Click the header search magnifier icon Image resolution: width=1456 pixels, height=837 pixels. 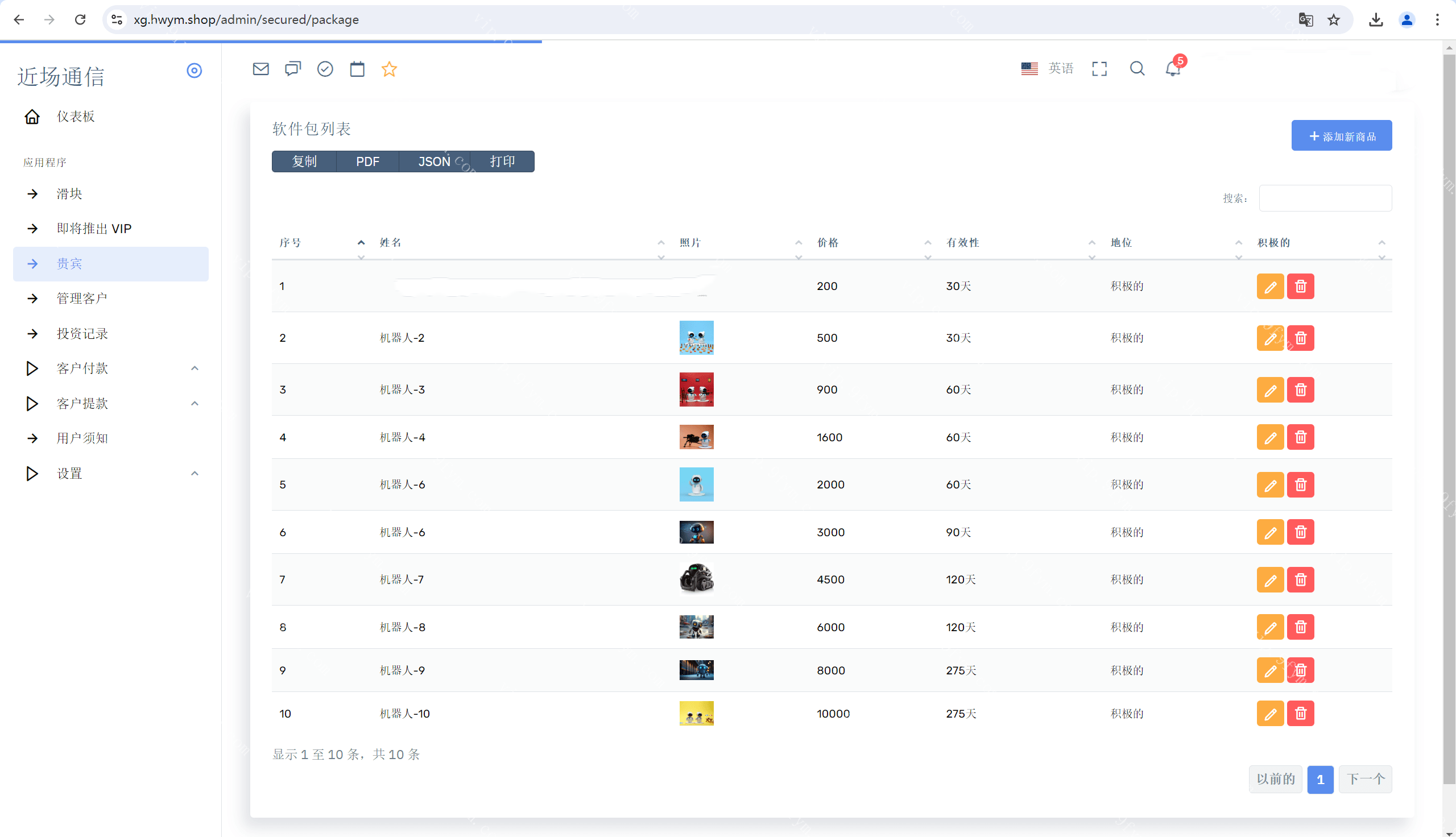tap(1136, 69)
